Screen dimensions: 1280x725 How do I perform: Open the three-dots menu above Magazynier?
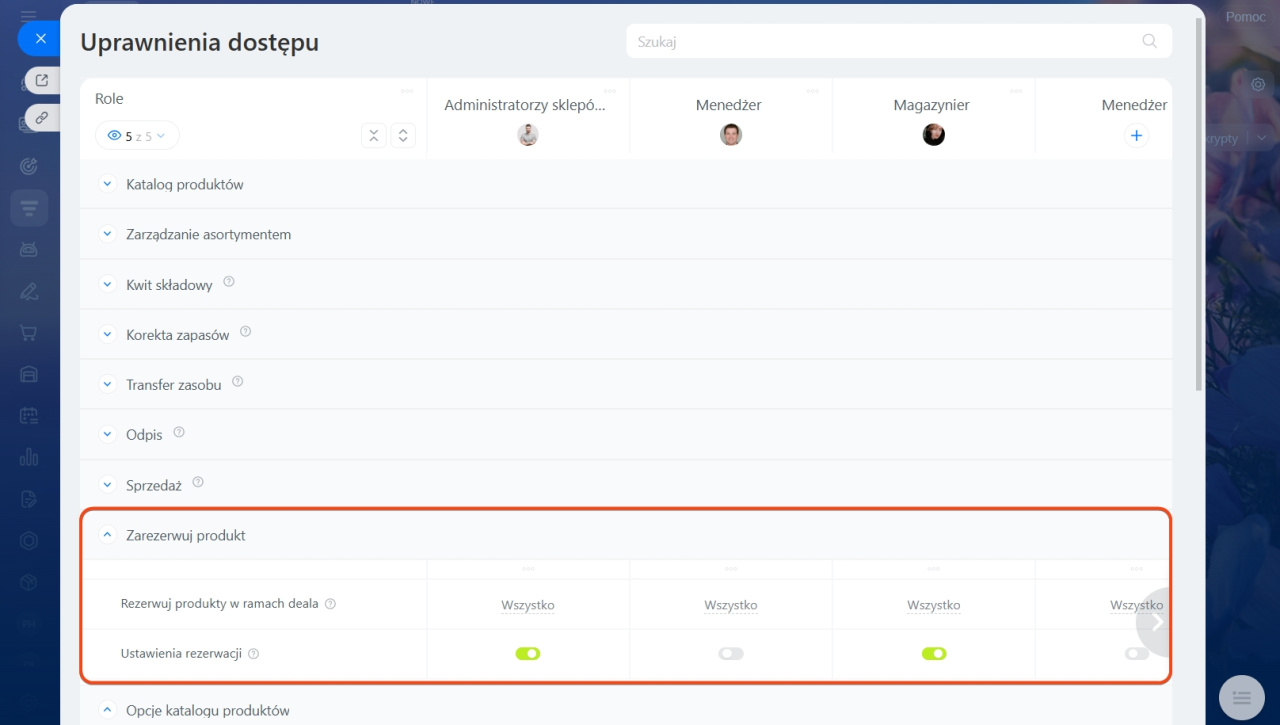[1015, 90]
